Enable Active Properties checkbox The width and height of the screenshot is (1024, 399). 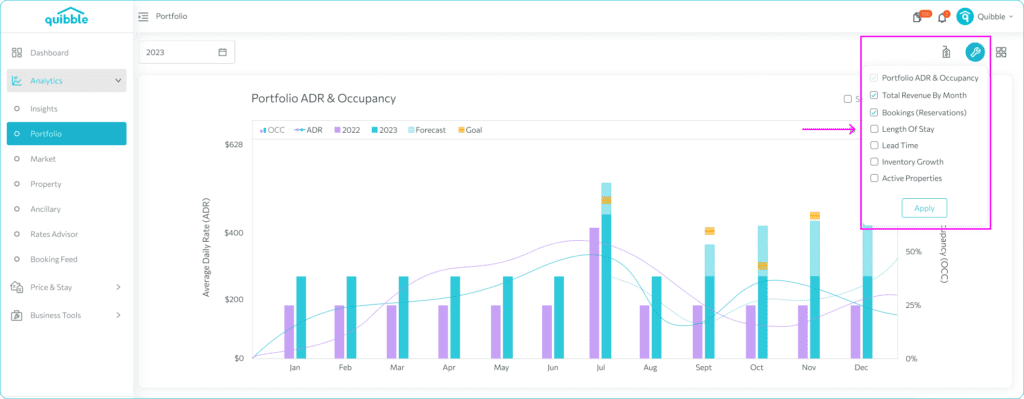(x=874, y=178)
